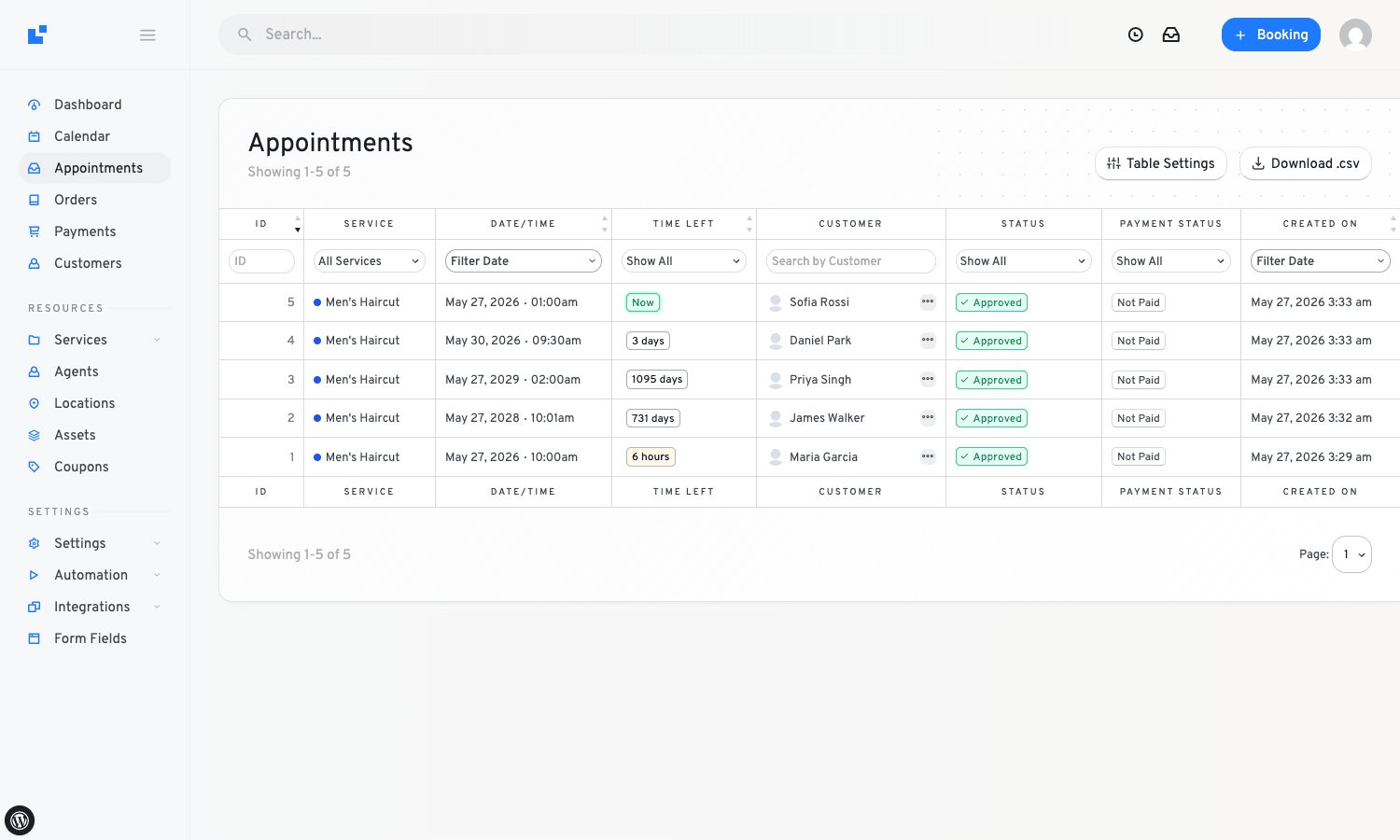Screen dimensions: 1400x840
Task: Click the WordPress logo icon
Action: [20, 820]
